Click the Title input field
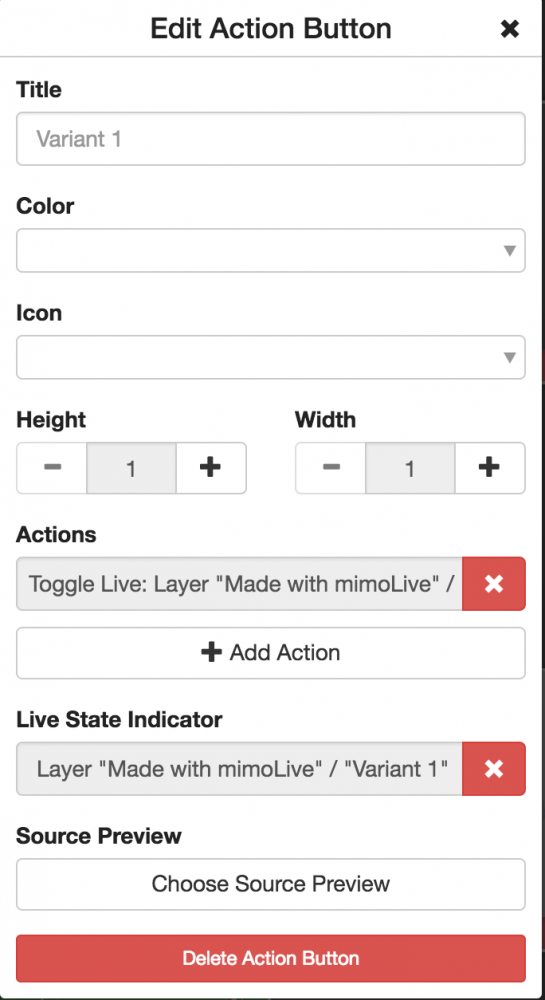This screenshot has height=1000, width=545. point(271,139)
